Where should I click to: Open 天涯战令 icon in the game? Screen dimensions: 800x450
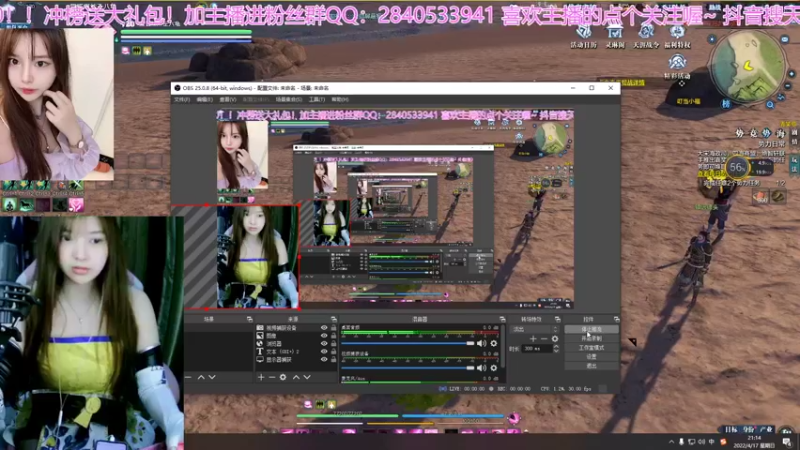click(x=646, y=36)
